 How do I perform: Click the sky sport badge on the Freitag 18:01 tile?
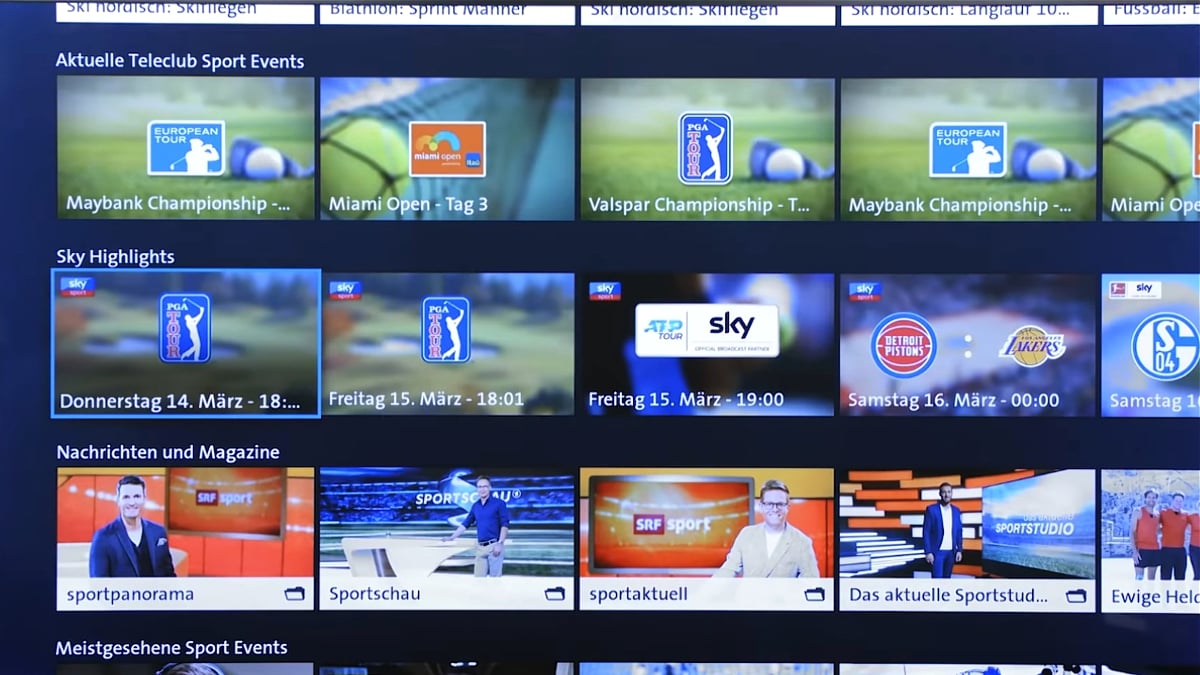pyautogui.click(x=346, y=290)
